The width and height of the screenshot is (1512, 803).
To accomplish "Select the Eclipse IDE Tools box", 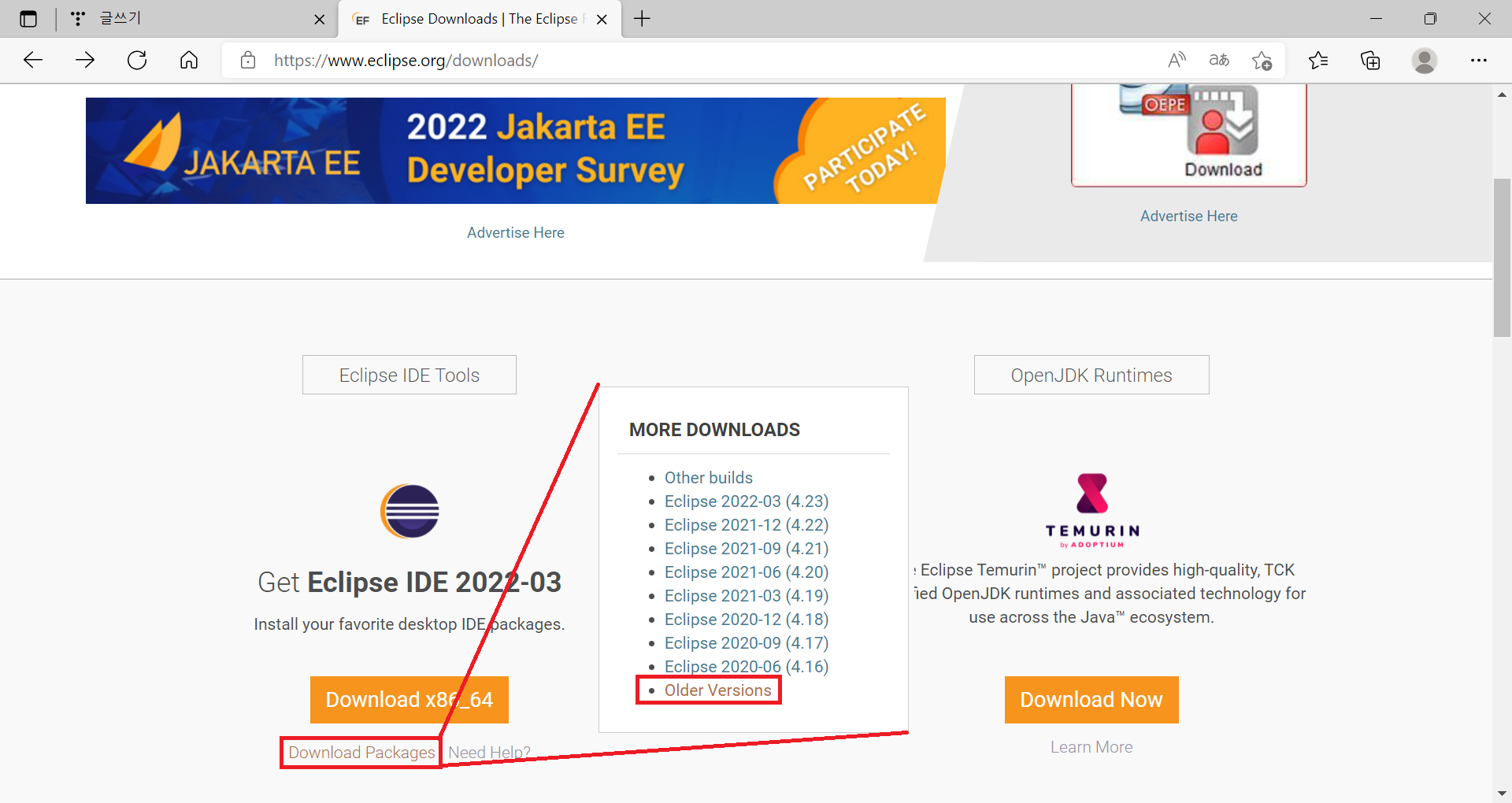I will click(x=409, y=375).
